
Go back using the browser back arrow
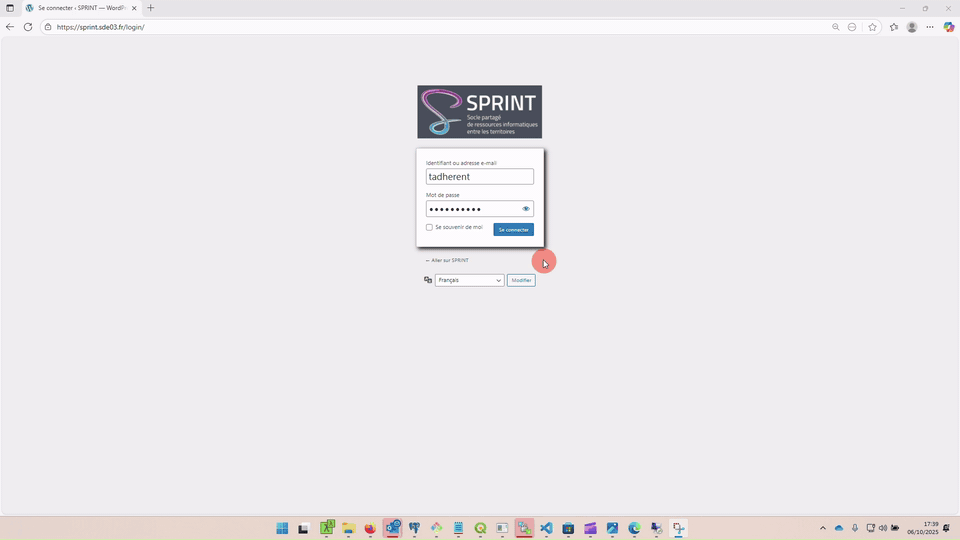point(10,27)
